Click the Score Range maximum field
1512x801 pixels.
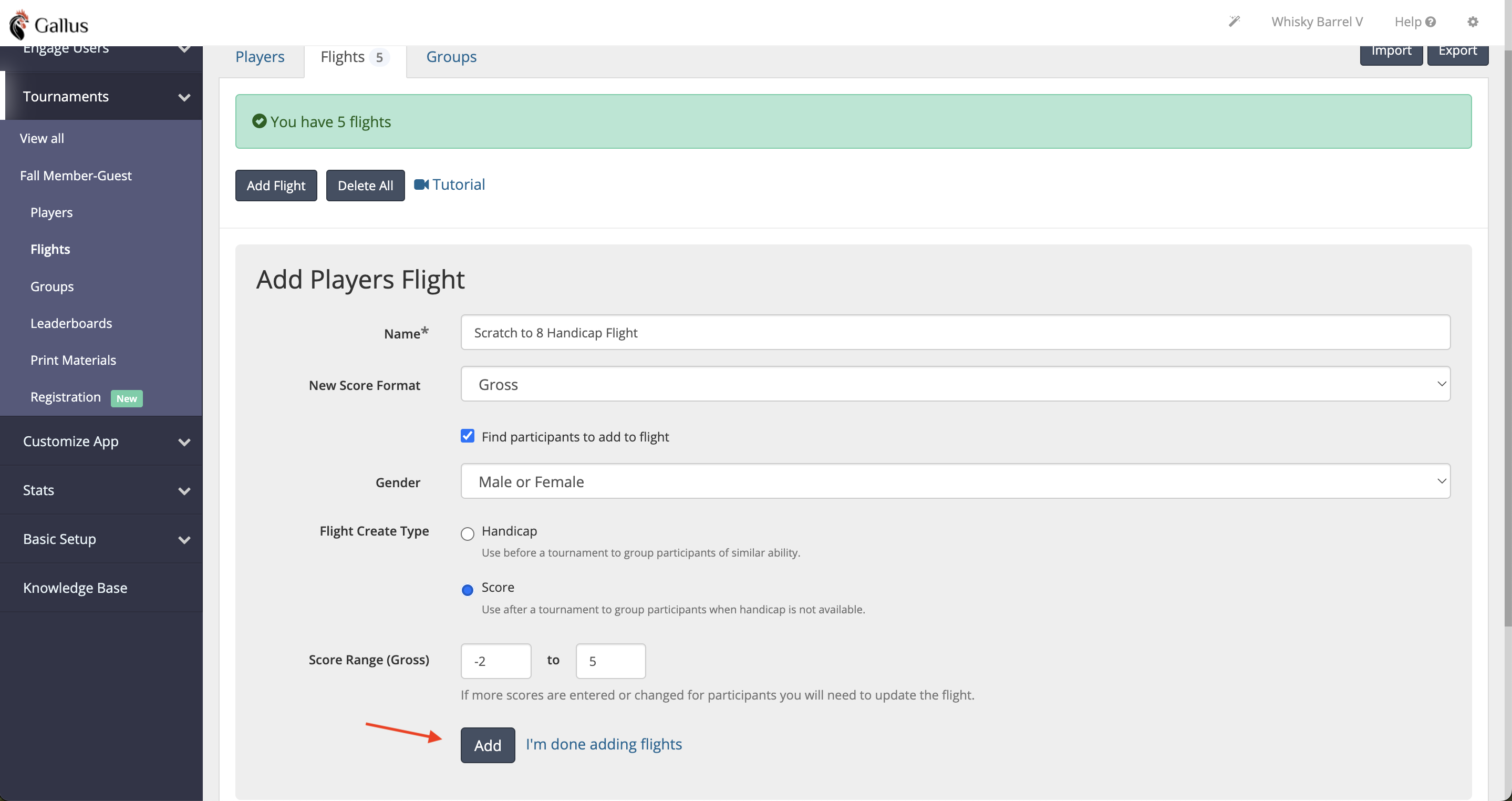click(x=610, y=661)
